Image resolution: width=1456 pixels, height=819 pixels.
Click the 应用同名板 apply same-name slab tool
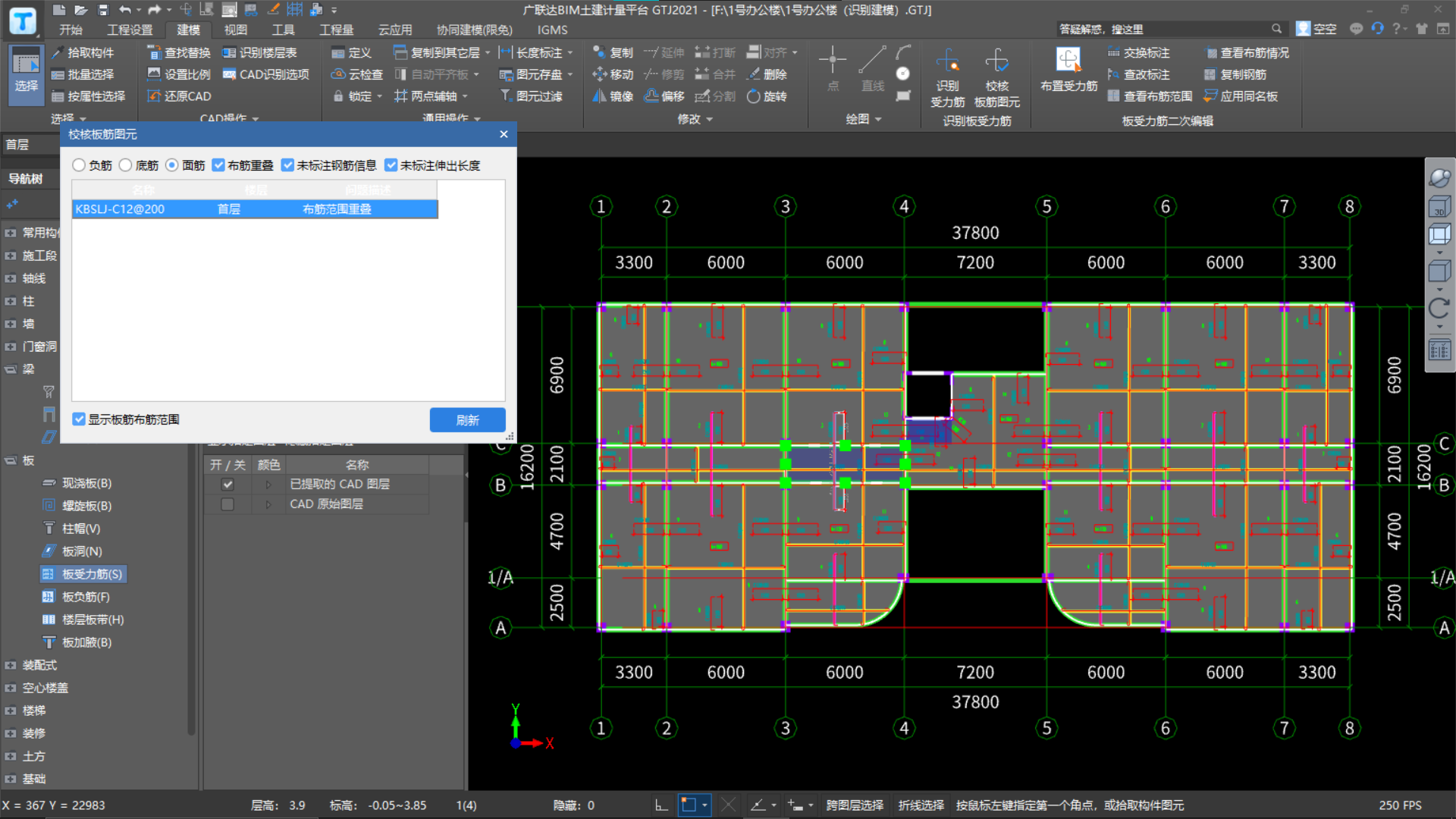pyautogui.click(x=1241, y=96)
